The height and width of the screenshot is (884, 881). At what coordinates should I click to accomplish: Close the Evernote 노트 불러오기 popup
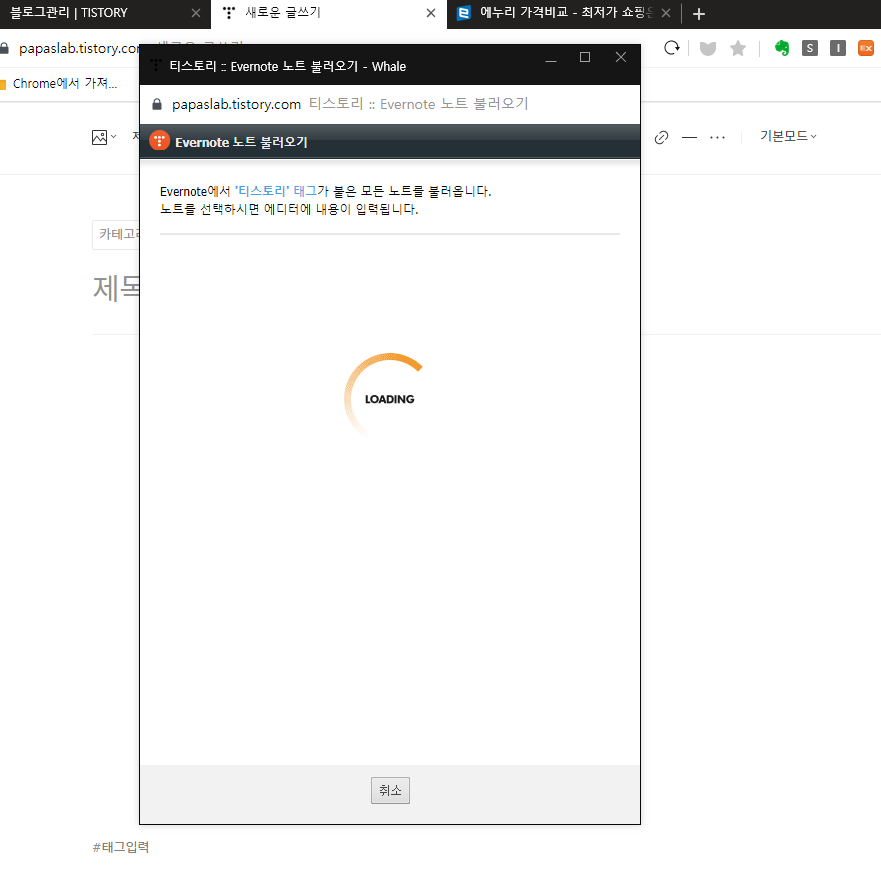(621, 58)
